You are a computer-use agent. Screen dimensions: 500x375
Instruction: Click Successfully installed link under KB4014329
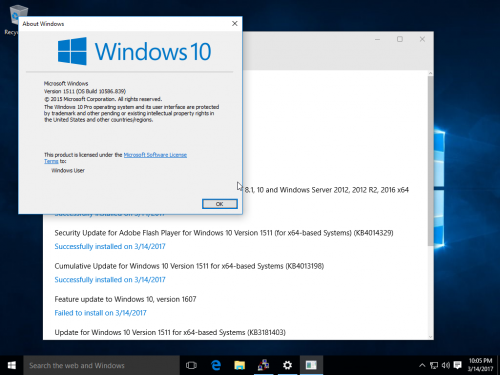(x=110, y=246)
